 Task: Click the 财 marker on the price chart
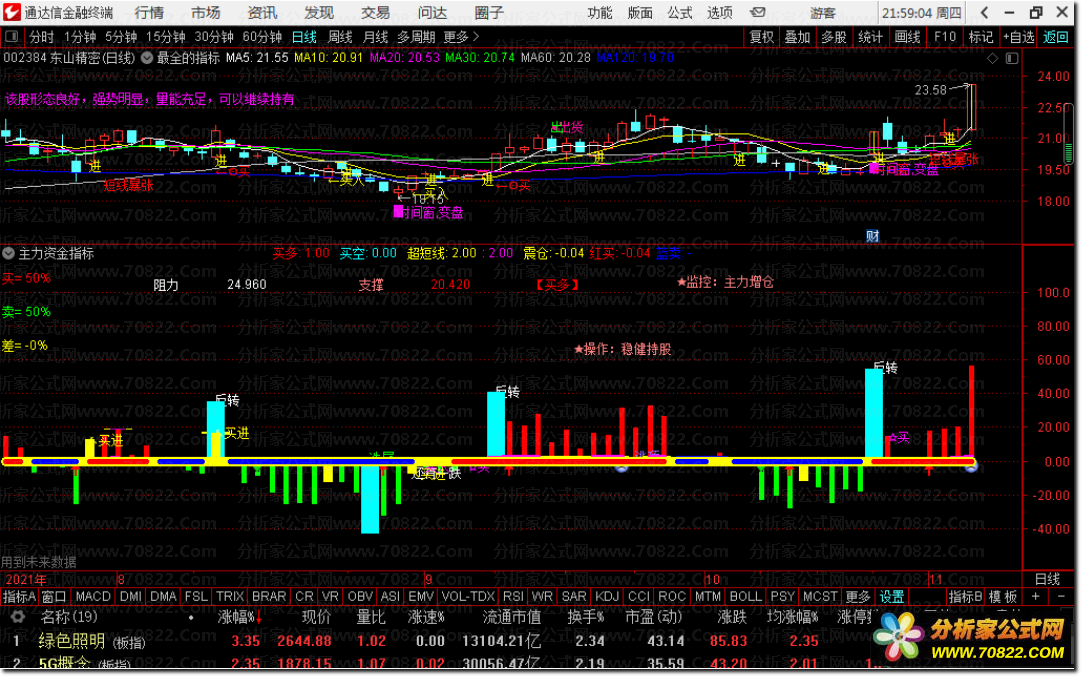click(874, 236)
